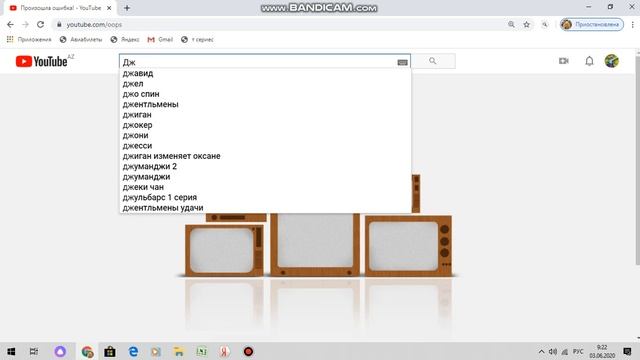This screenshot has width=640, height=360.
Task: Open File Explorer from taskbar
Action: 178,351
